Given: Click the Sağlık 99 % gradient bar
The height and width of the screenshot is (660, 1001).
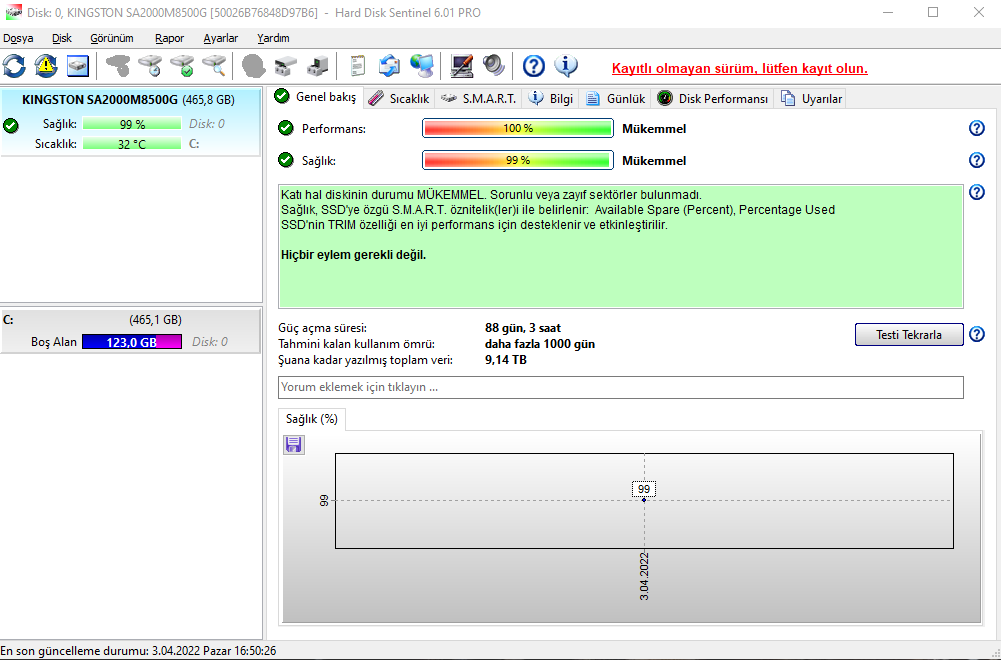Looking at the screenshot, I should point(518,160).
